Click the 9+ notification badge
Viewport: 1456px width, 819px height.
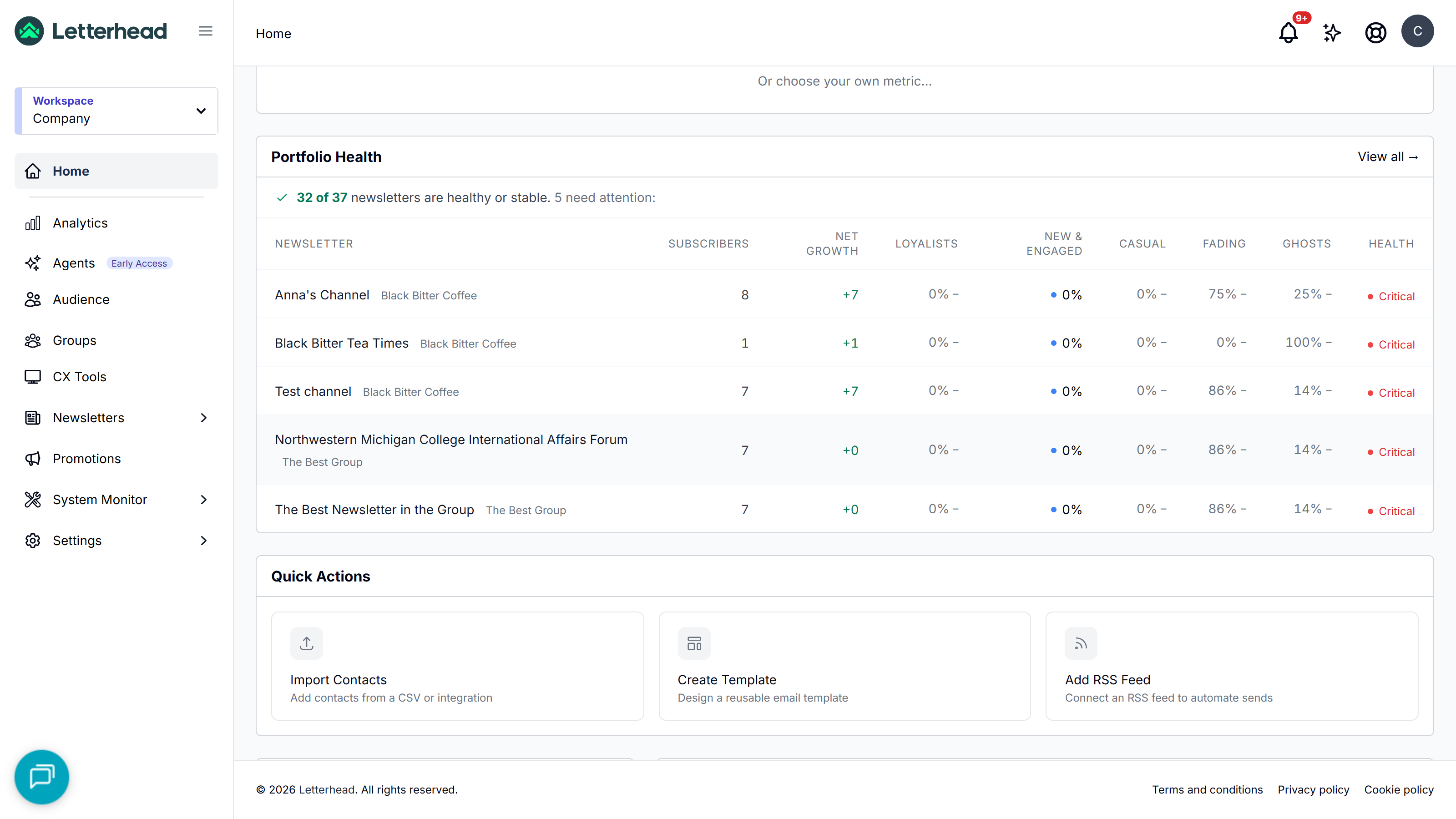coord(1302,18)
